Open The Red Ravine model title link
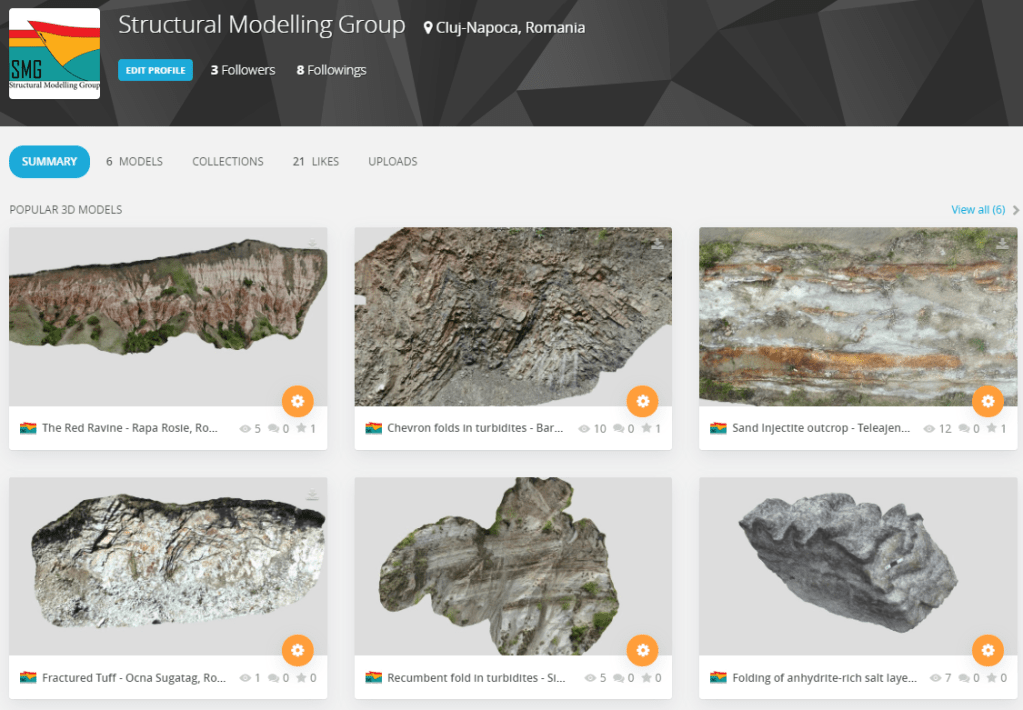This screenshot has width=1023, height=710. (129, 429)
